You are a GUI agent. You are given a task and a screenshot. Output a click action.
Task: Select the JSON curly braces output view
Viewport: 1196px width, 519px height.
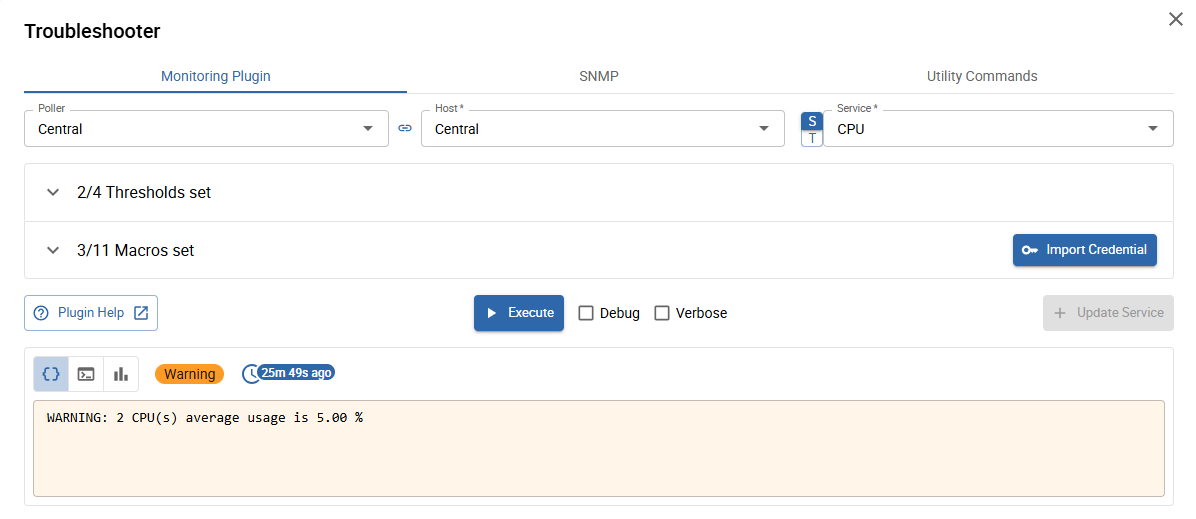[51, 374]
